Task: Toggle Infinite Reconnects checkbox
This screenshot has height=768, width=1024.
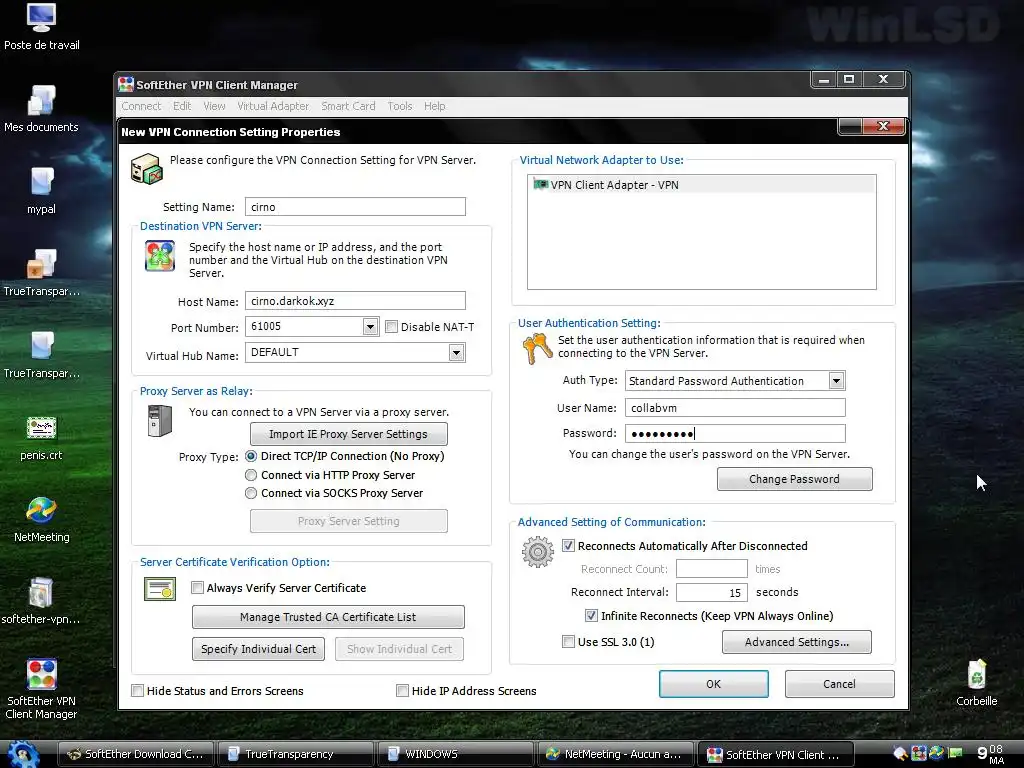Action: (x=591, y=615)
